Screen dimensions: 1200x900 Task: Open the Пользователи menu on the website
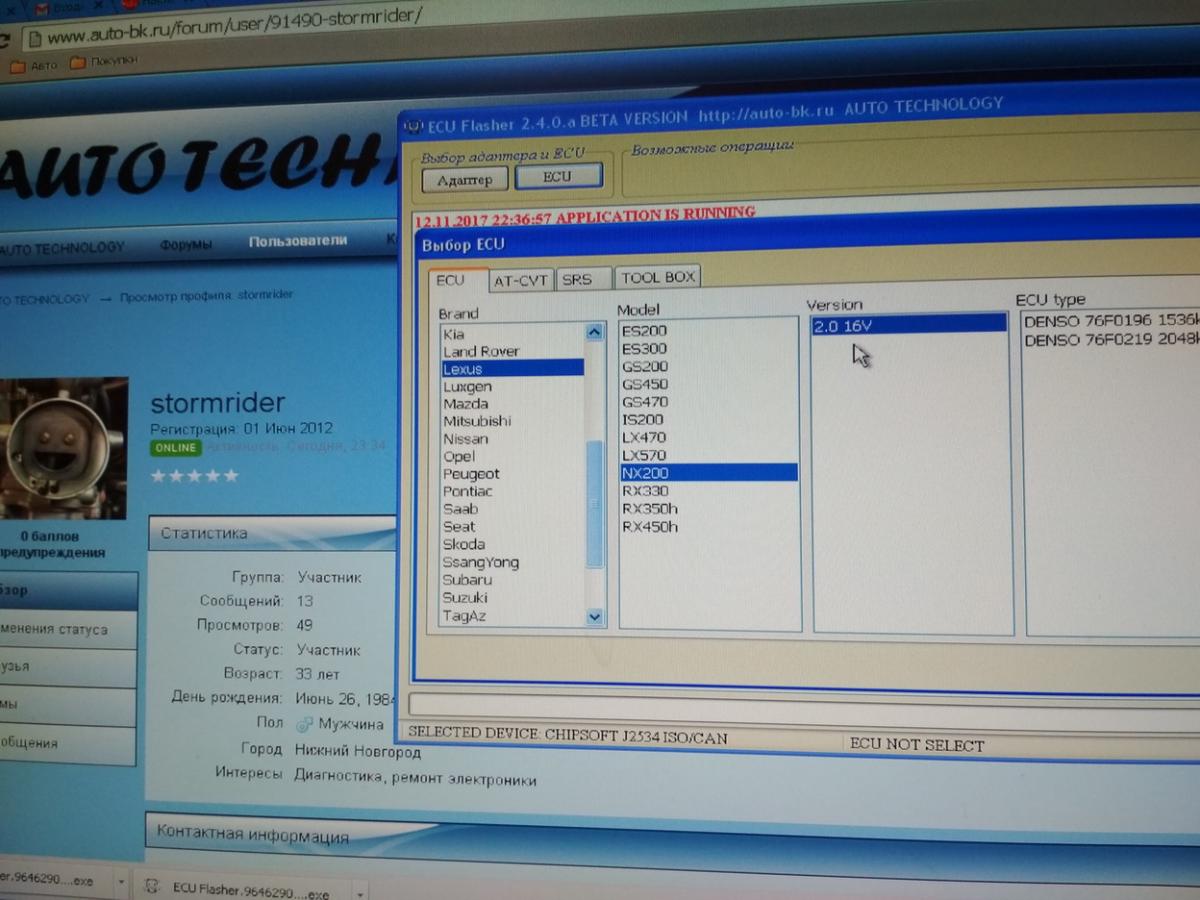point(298,241)
